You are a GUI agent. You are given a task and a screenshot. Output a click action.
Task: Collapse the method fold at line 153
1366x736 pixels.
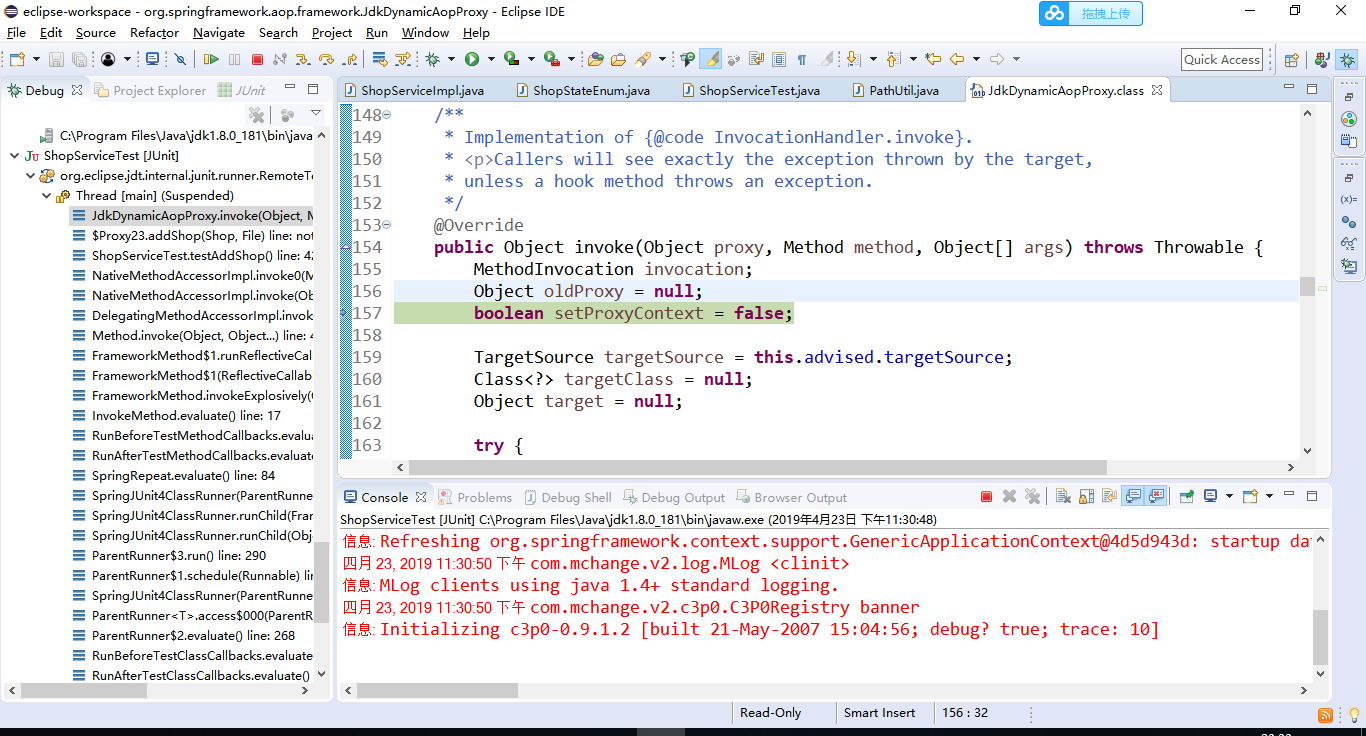387,225
